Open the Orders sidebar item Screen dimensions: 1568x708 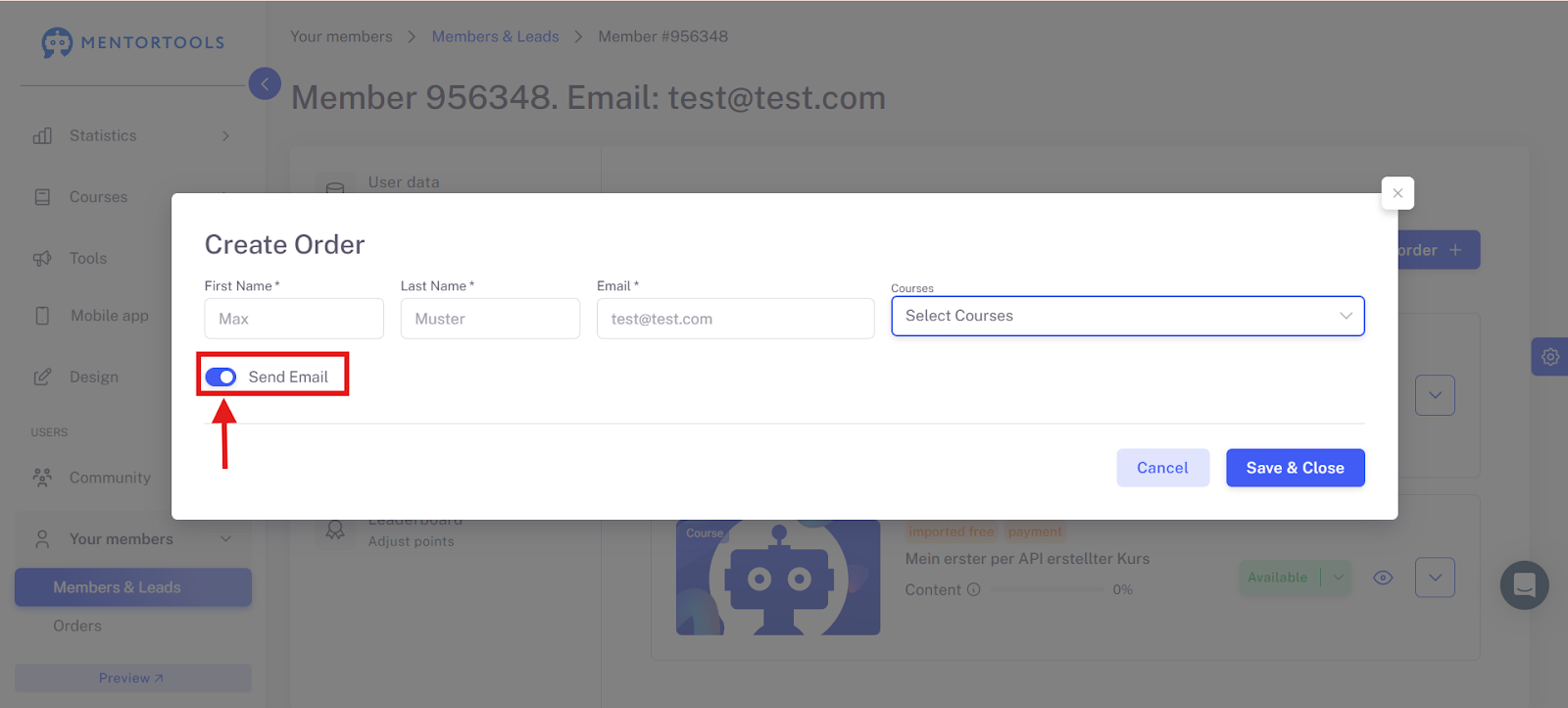coord(77,626)
